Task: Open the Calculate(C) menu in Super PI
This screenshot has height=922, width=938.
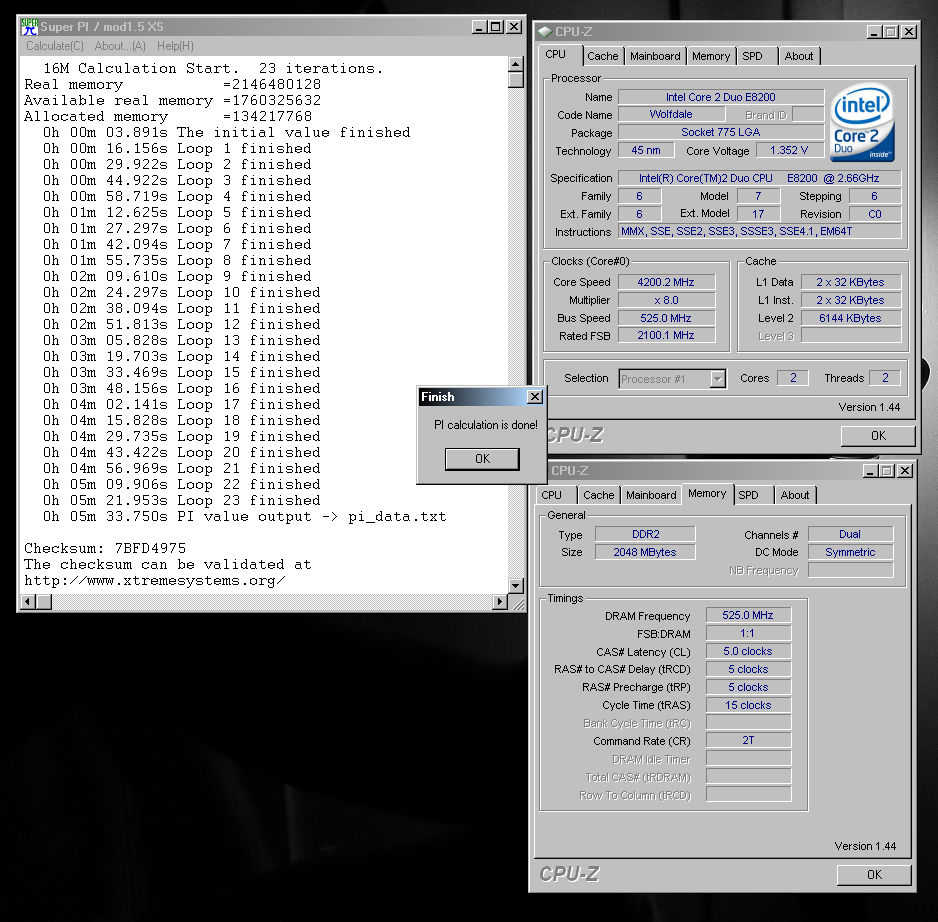Action: pos(54,46)
